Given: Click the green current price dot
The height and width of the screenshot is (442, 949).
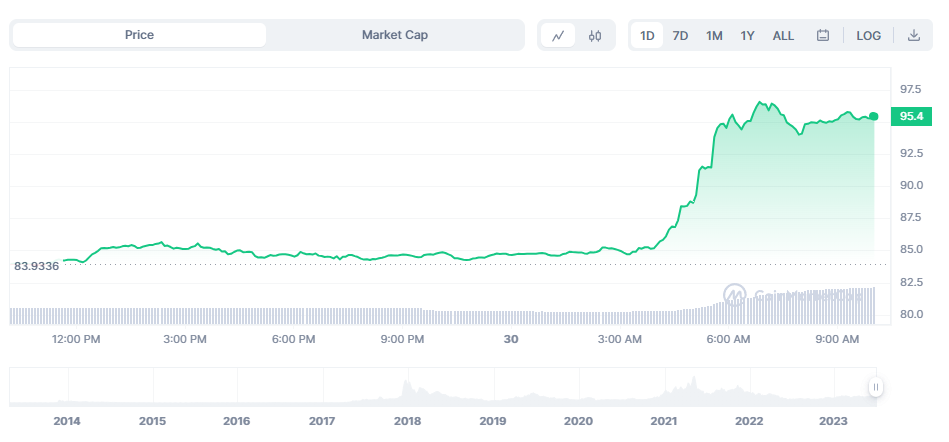Looking at the screenshot, I should [x=874, y=117].
